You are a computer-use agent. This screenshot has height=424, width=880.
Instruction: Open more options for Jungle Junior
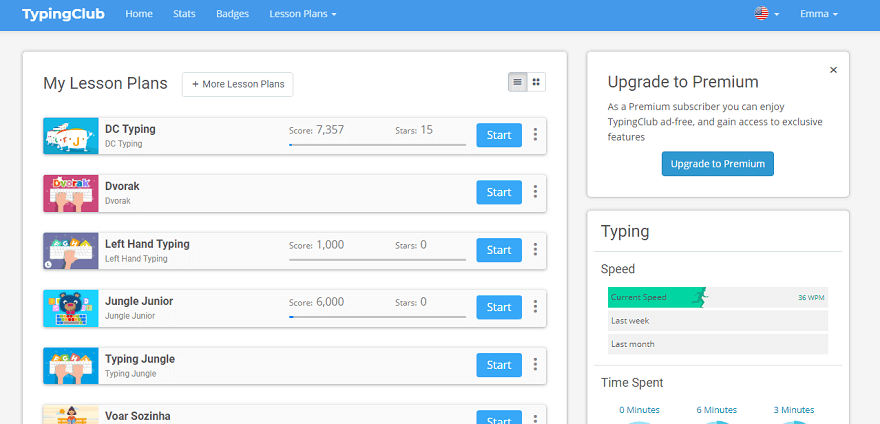[x=535, y=307]
